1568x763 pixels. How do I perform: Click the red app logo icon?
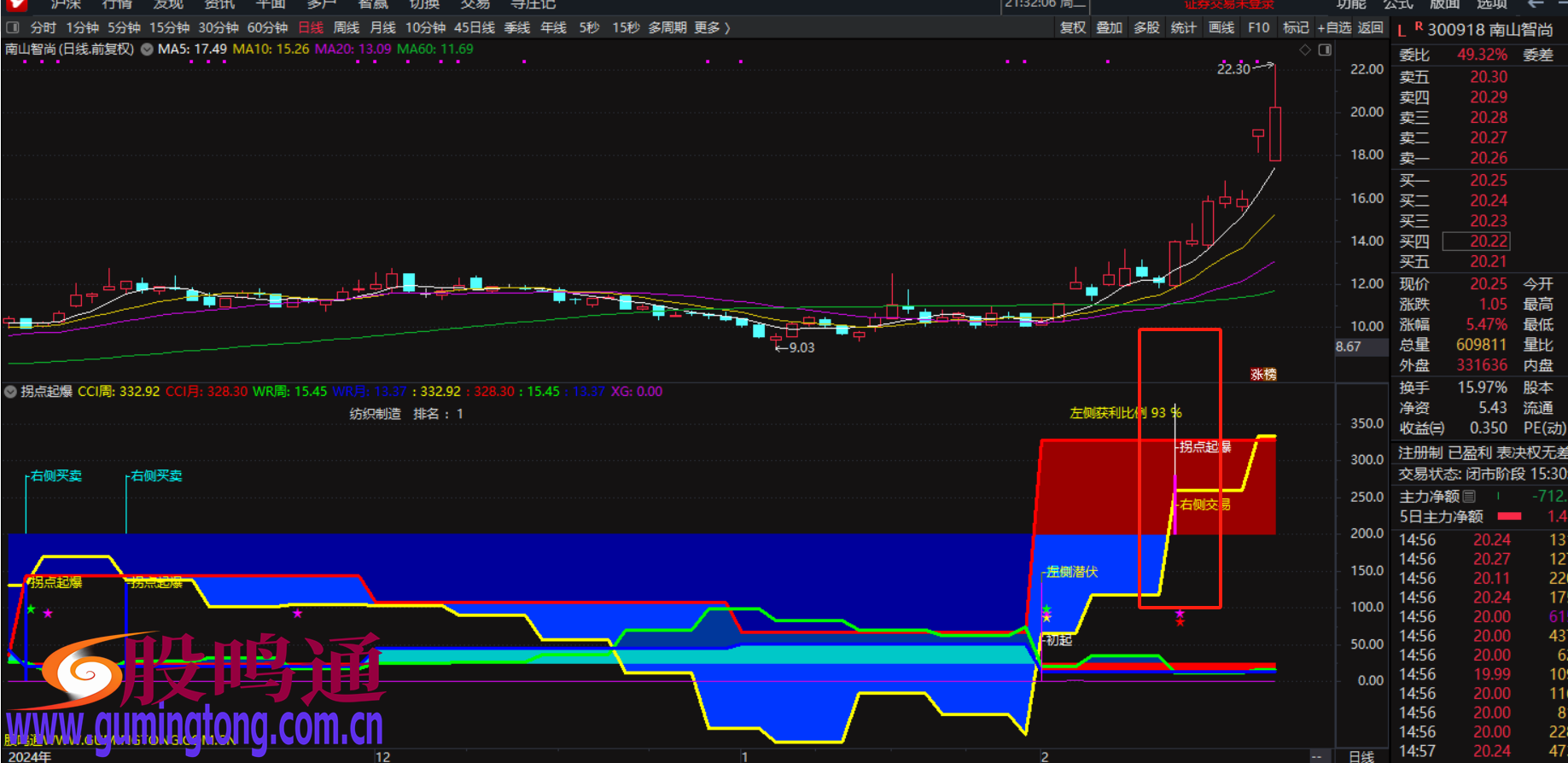(x=15, y=4)
